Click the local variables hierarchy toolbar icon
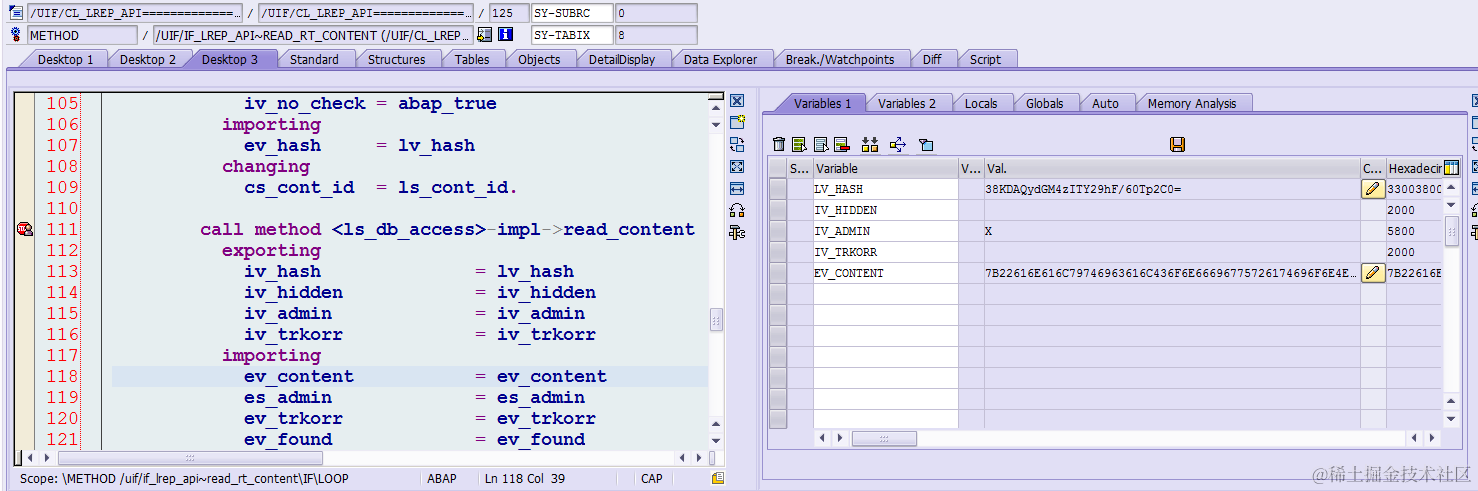 coord(869,145)
